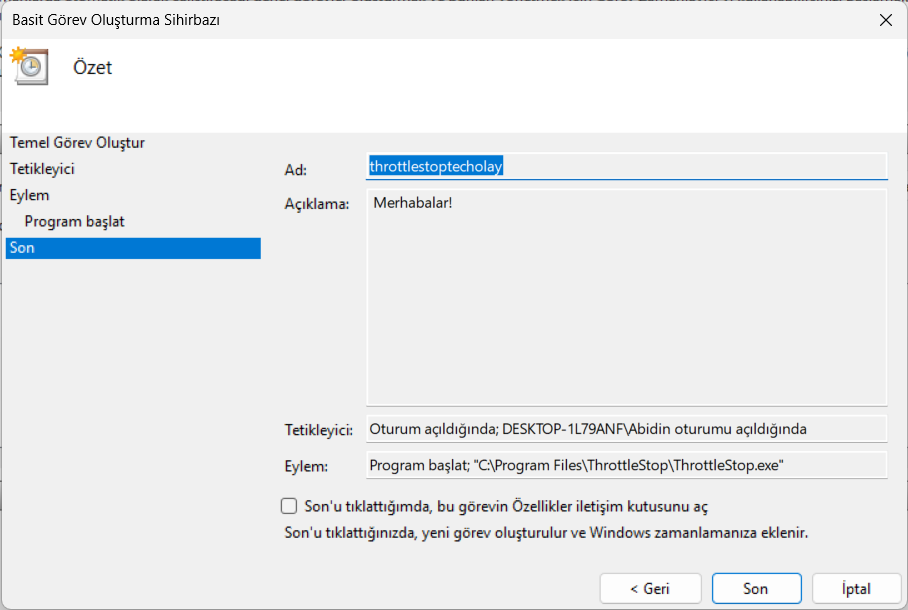Click the task wizard clock icon
Viewport: 908px width, 610px height.
point(29,66)
